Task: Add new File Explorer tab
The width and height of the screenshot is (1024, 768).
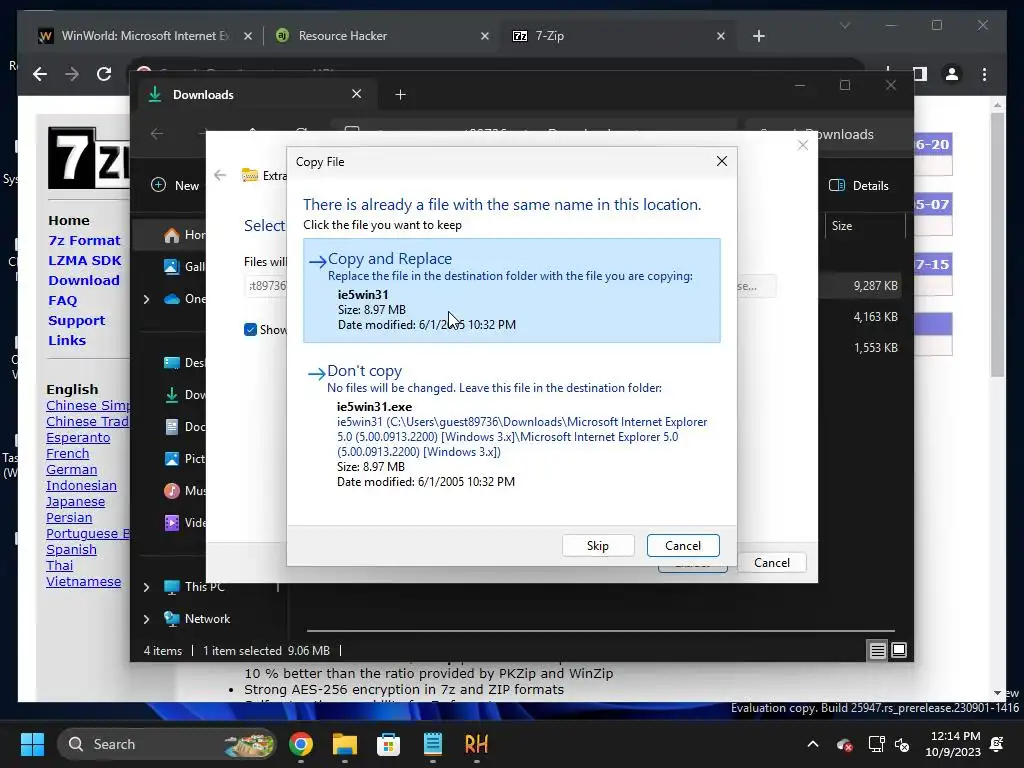Action: (x=400, y=95)
